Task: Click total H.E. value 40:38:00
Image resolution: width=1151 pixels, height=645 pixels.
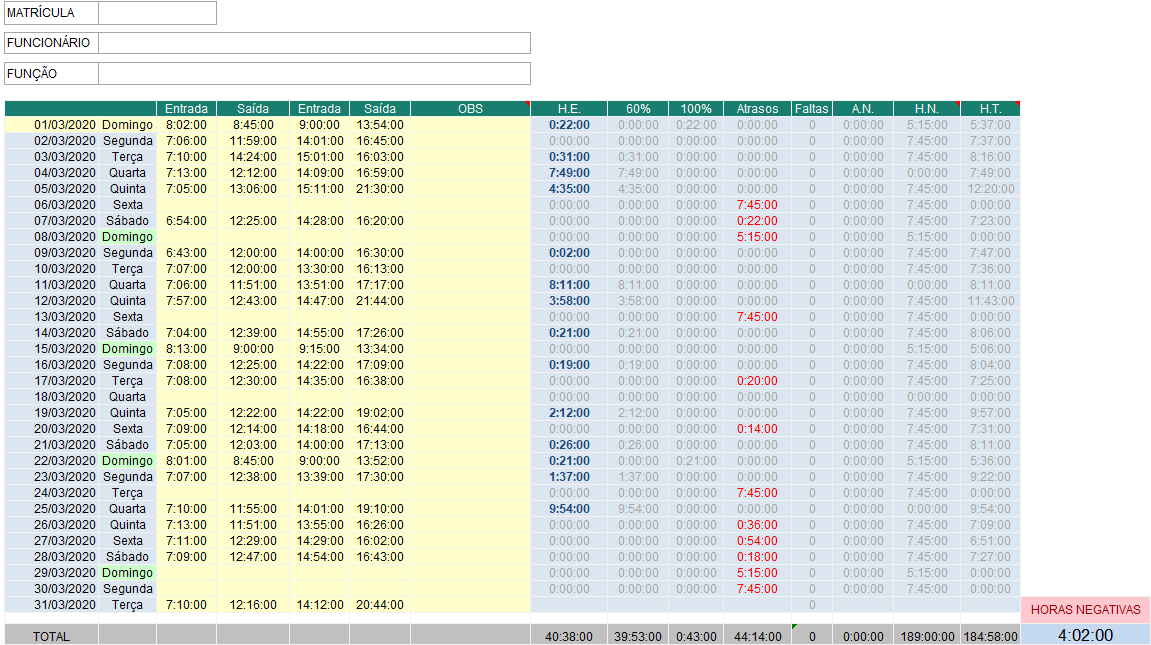Action: 569,636
